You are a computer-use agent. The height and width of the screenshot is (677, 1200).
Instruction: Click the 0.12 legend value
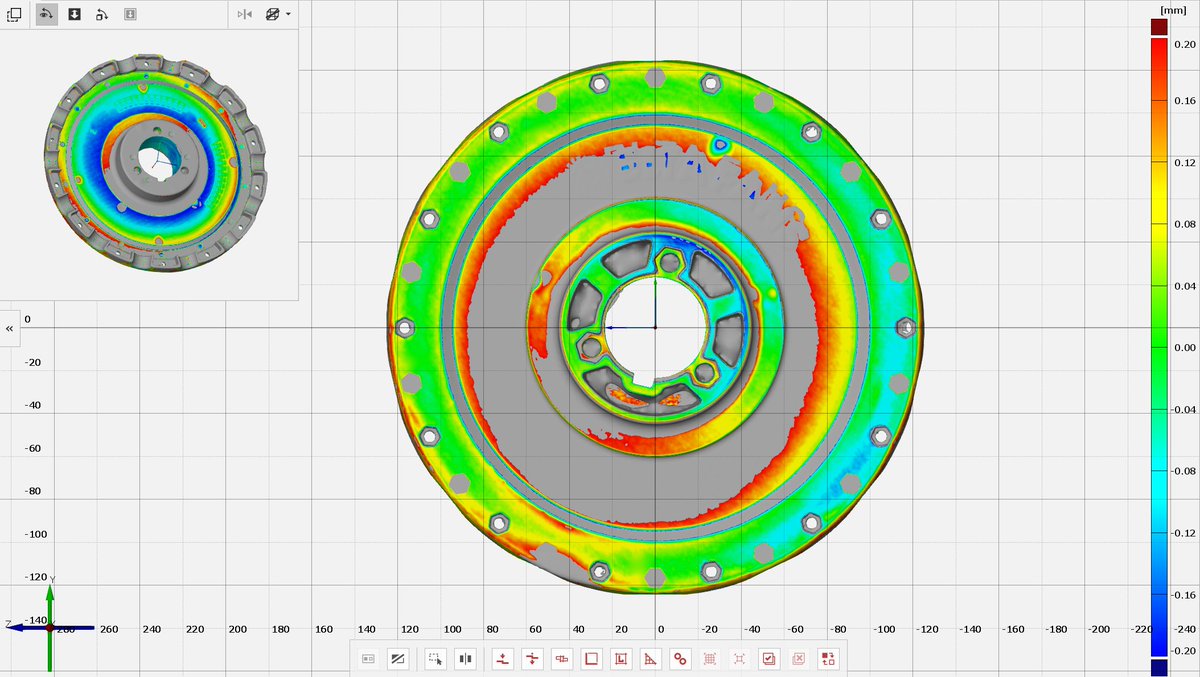[1185, 162]
